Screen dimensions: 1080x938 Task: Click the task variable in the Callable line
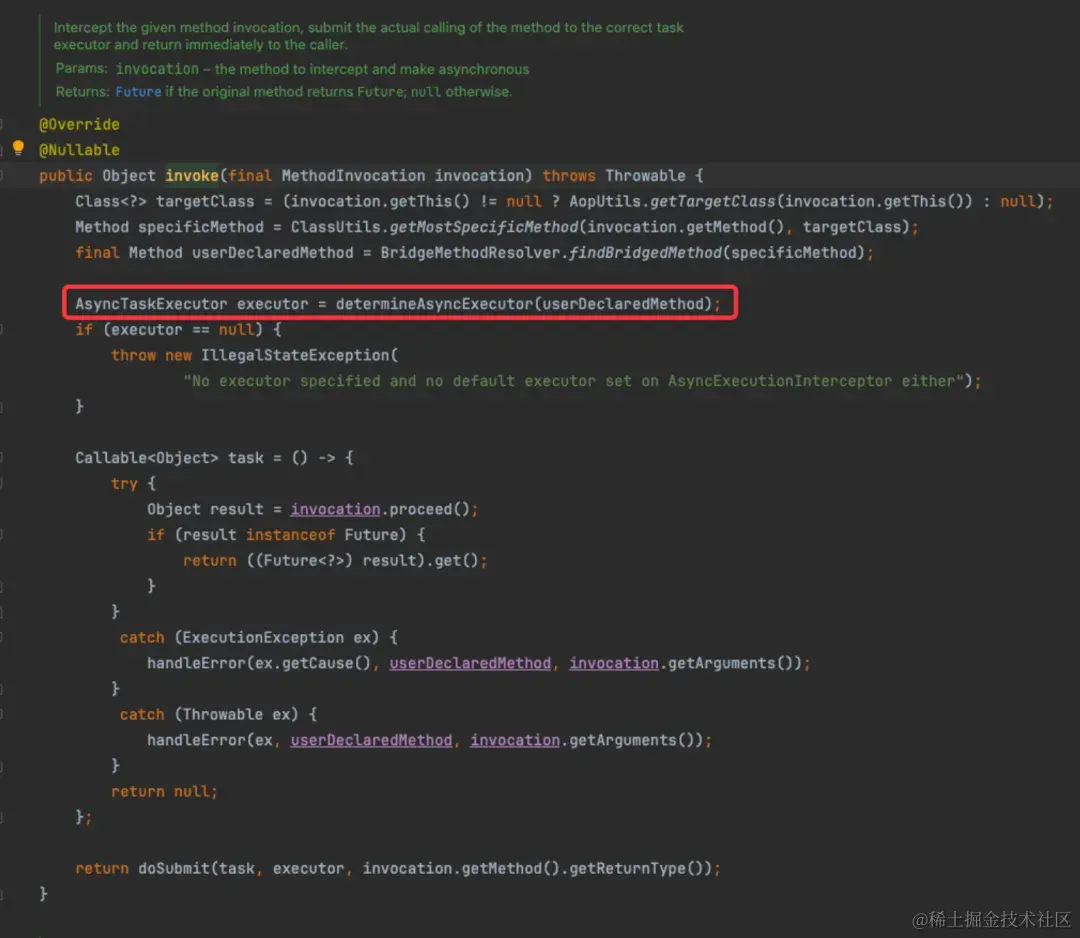246,458
